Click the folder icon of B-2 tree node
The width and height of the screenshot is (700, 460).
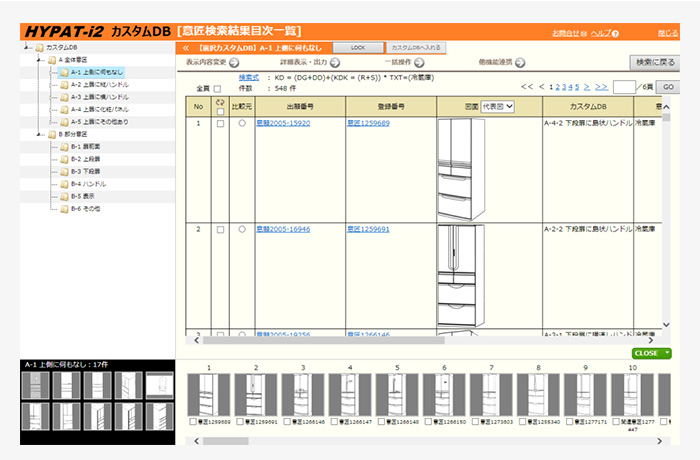pyautogui.click(x=64, y=159)
